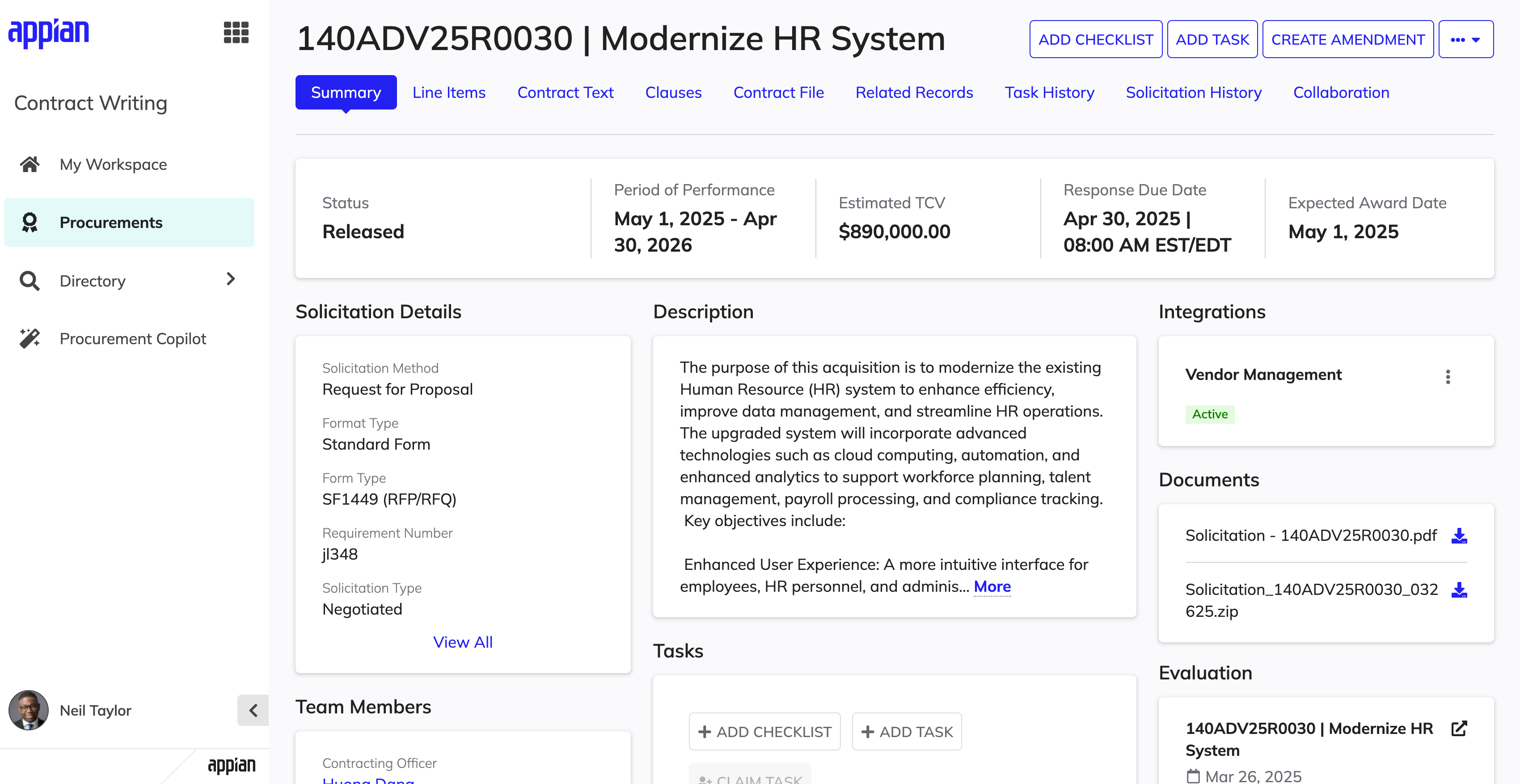This screenshot has height=784, width=1520.
Task: Click the Released status value
Action: 363,231
